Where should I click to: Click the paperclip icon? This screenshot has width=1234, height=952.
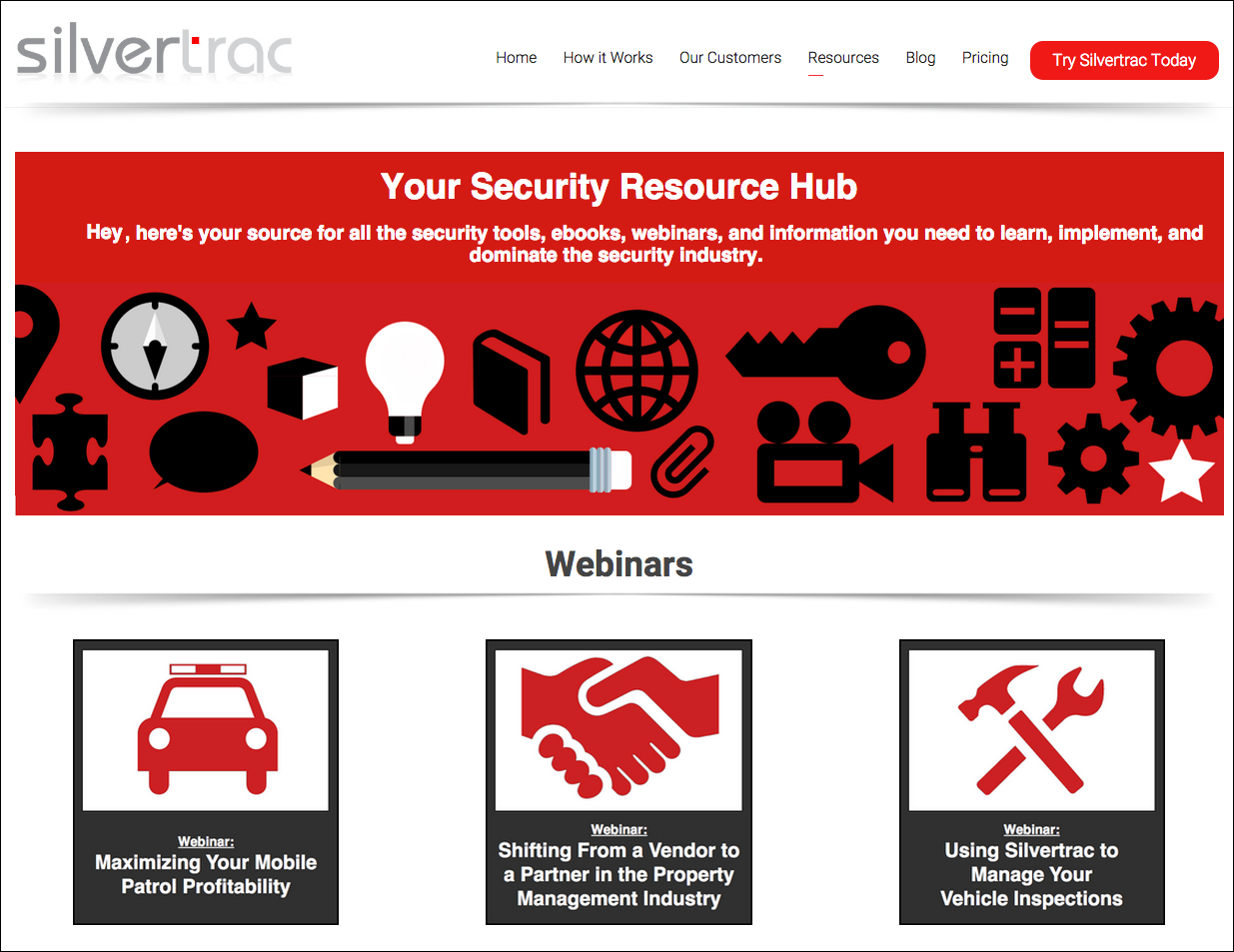[x=683, y=462]
